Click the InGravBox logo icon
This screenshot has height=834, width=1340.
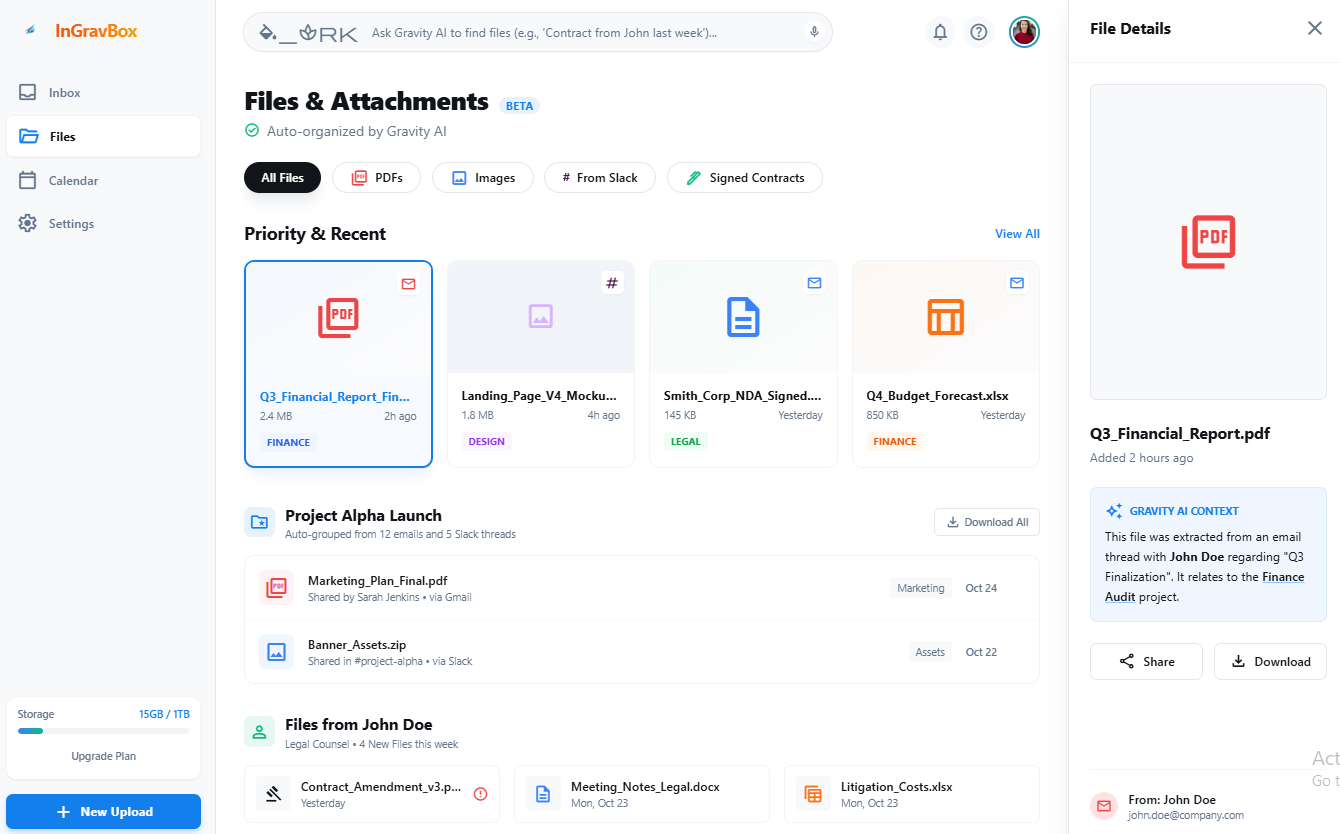(31, 31)
